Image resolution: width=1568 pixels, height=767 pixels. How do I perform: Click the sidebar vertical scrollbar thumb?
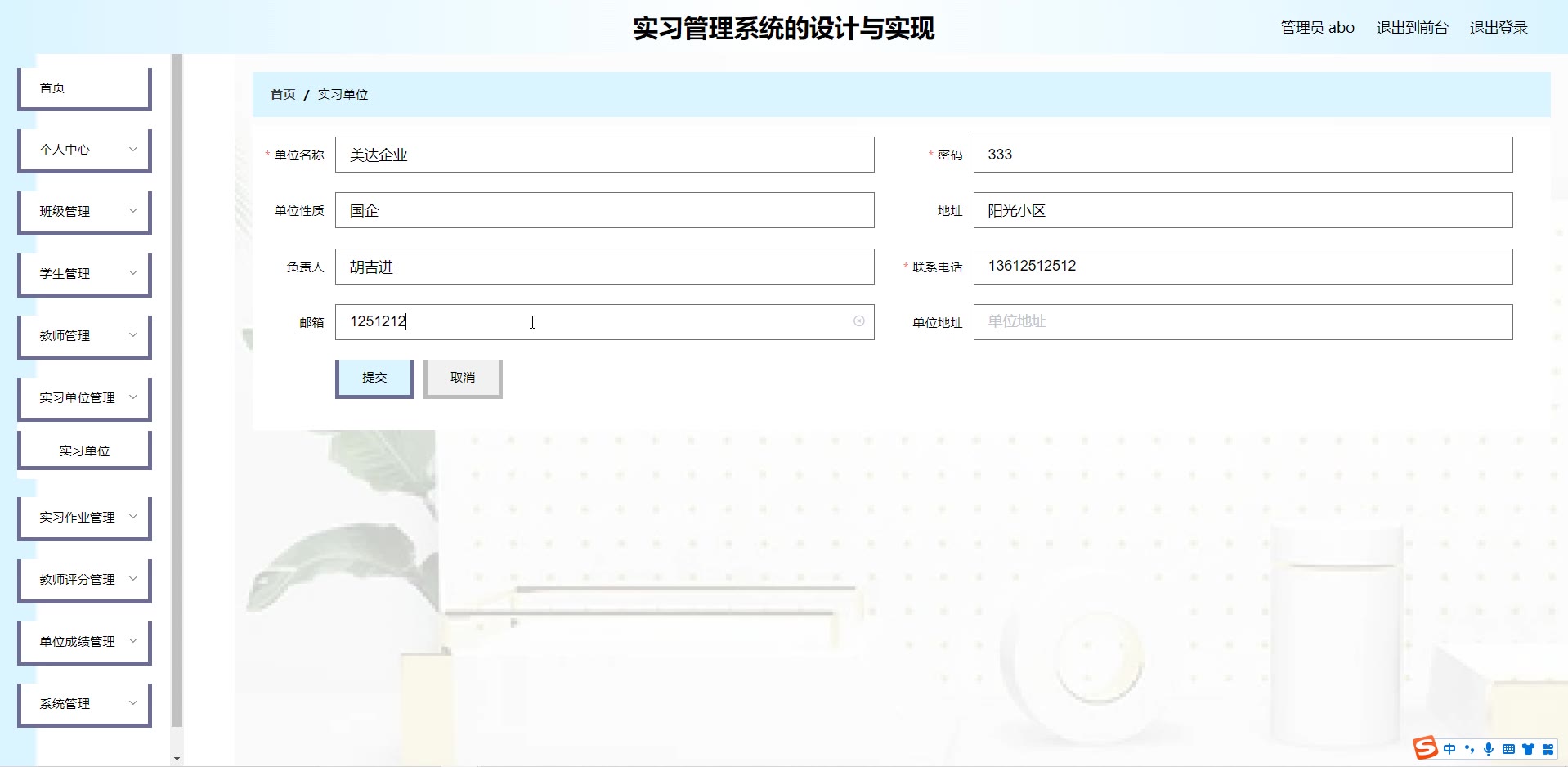click(x=177, y=391)
